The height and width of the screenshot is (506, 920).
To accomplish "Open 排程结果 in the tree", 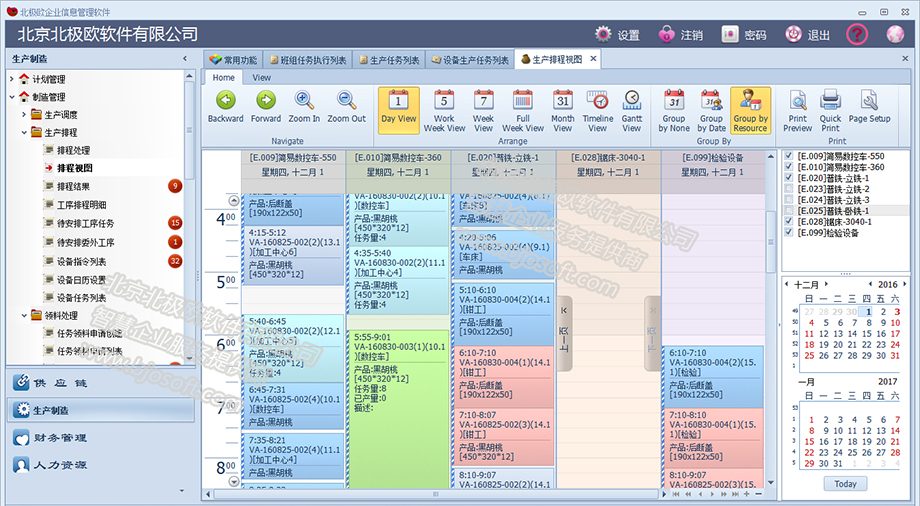I will tap(73, 187).
